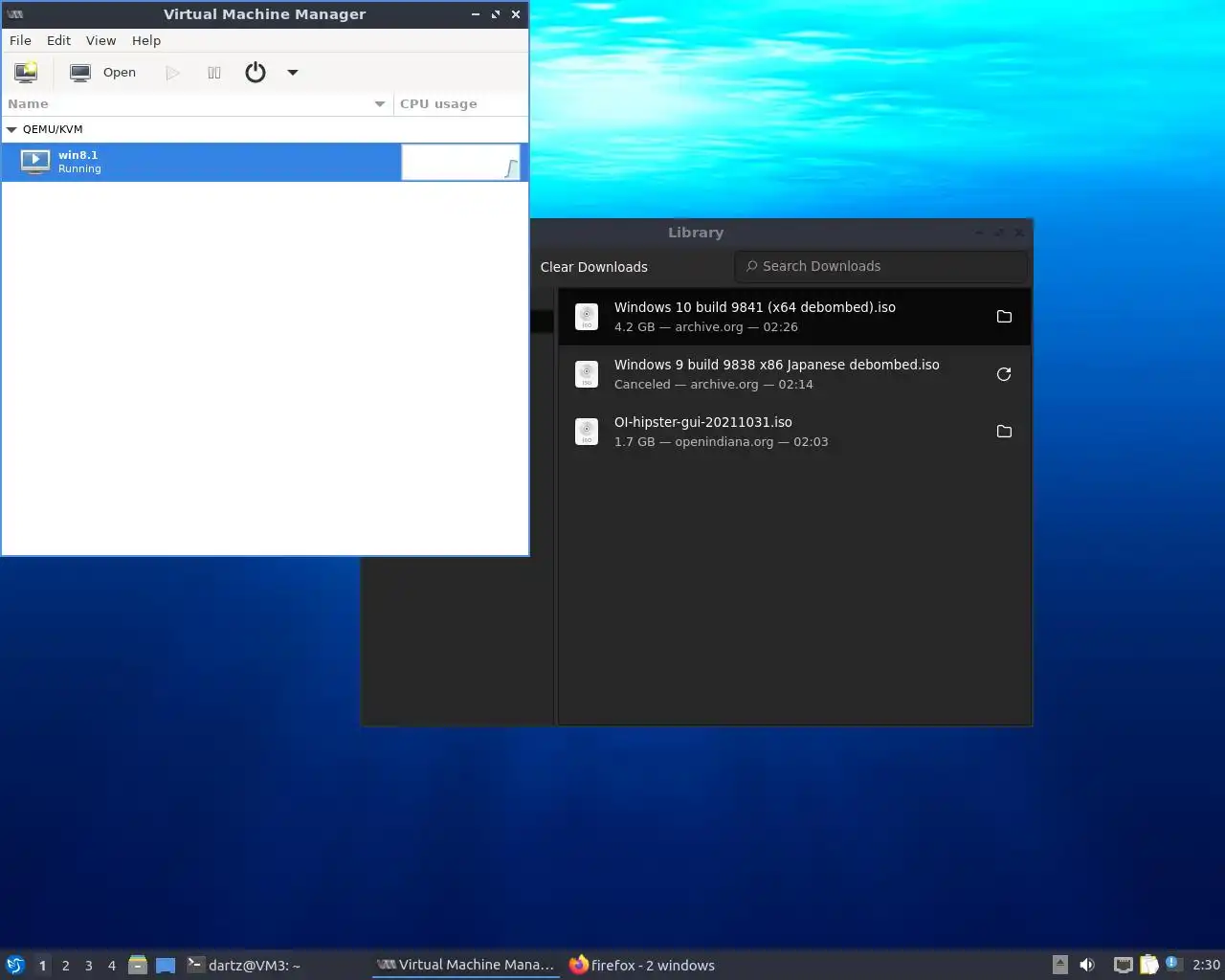Click Clear Downloads in Library window

[593, 267]
